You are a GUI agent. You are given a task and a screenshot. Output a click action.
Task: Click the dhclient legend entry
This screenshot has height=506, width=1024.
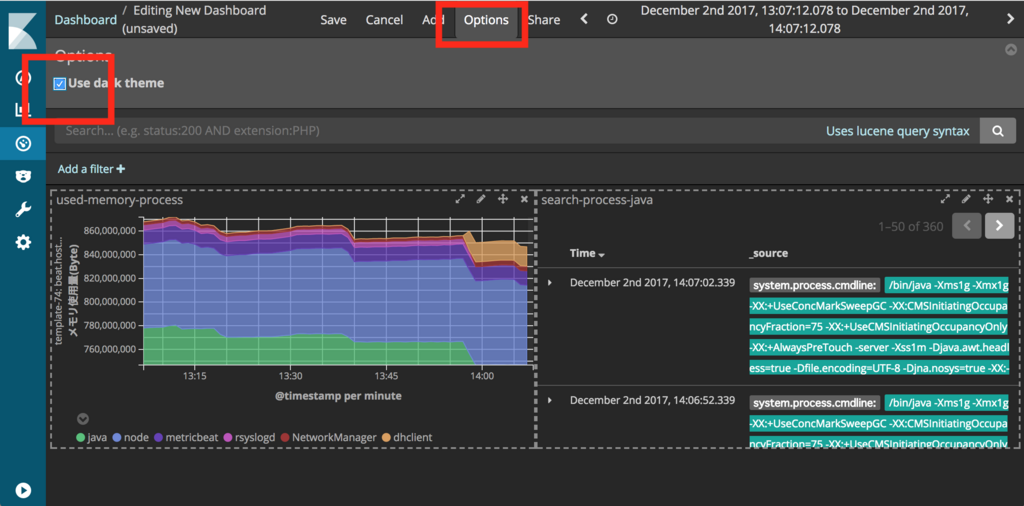coord(408,437)
